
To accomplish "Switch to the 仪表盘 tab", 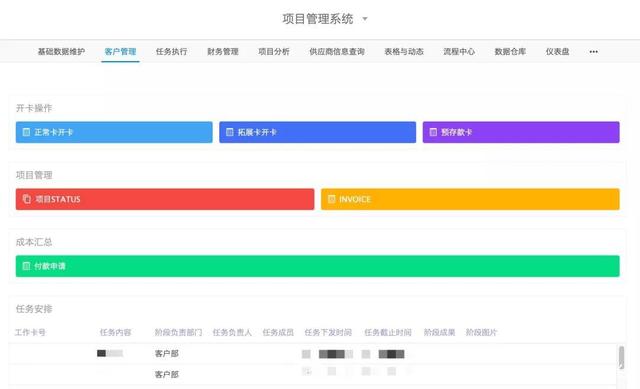I will [558, 51].
